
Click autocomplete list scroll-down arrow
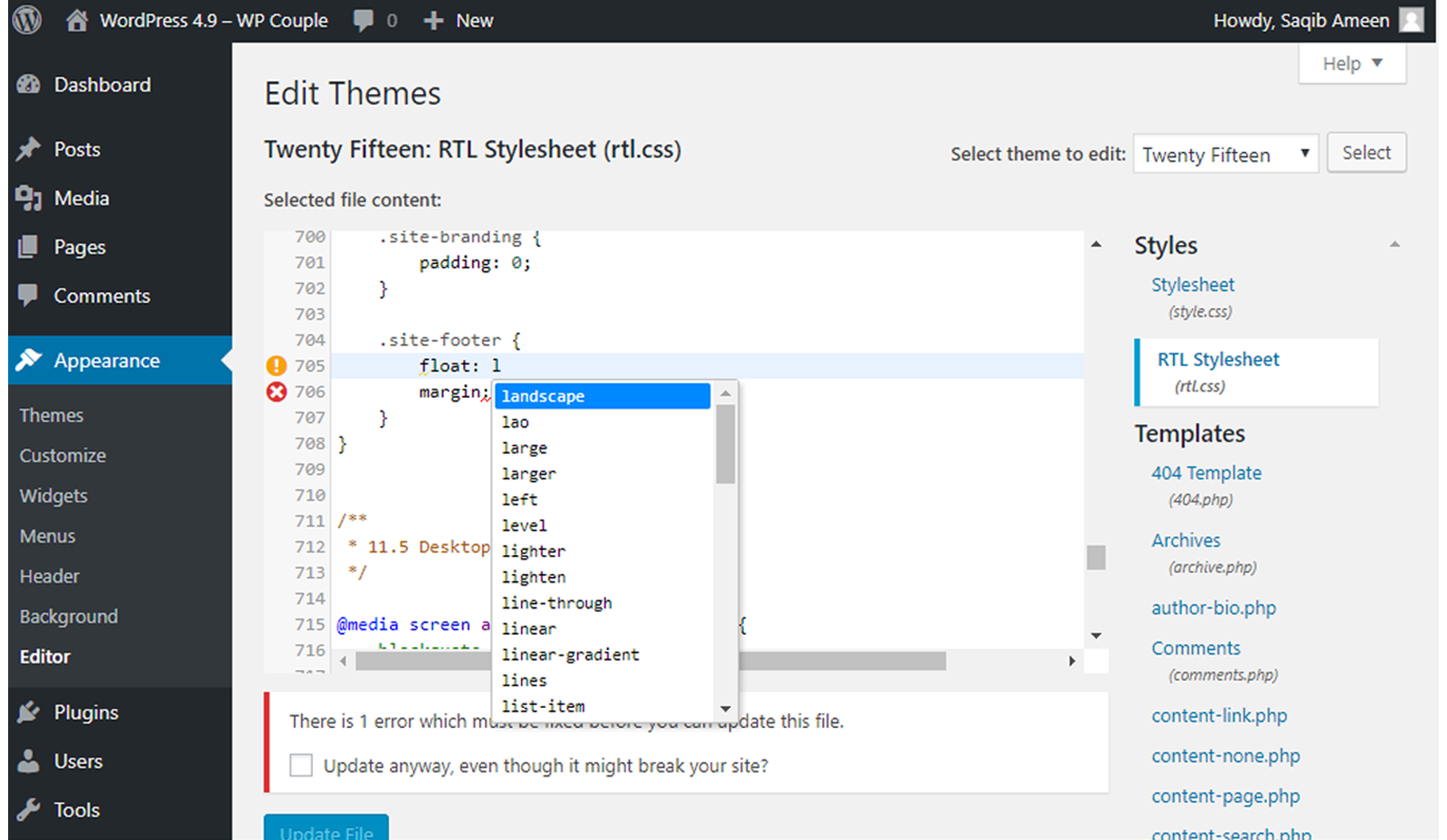pyautogui.click(x=725, y=709)
